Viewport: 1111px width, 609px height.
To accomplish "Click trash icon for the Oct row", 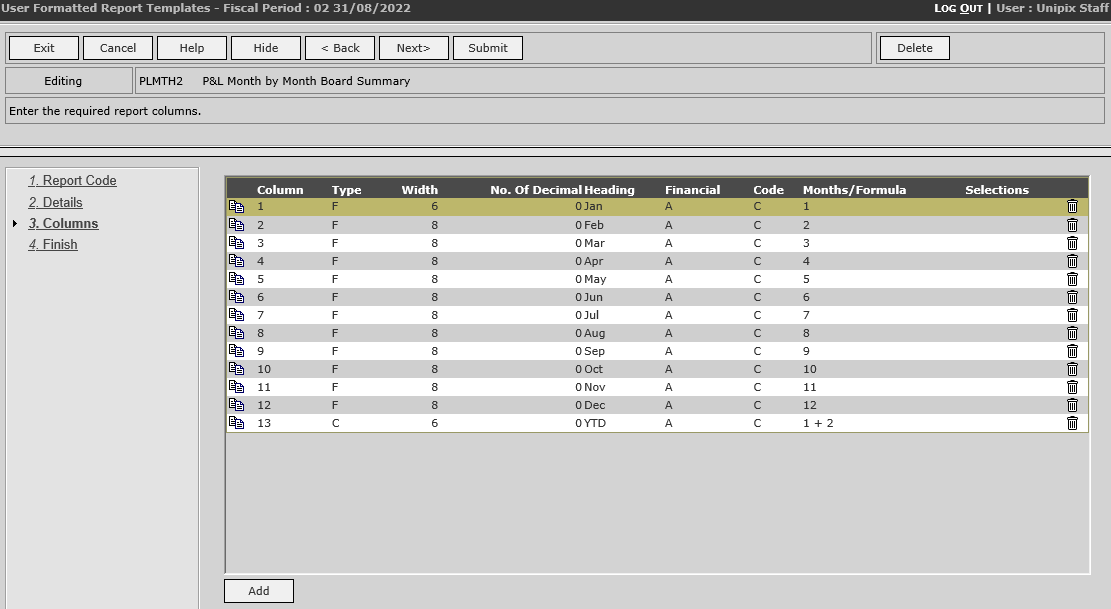I will 1072,369.
